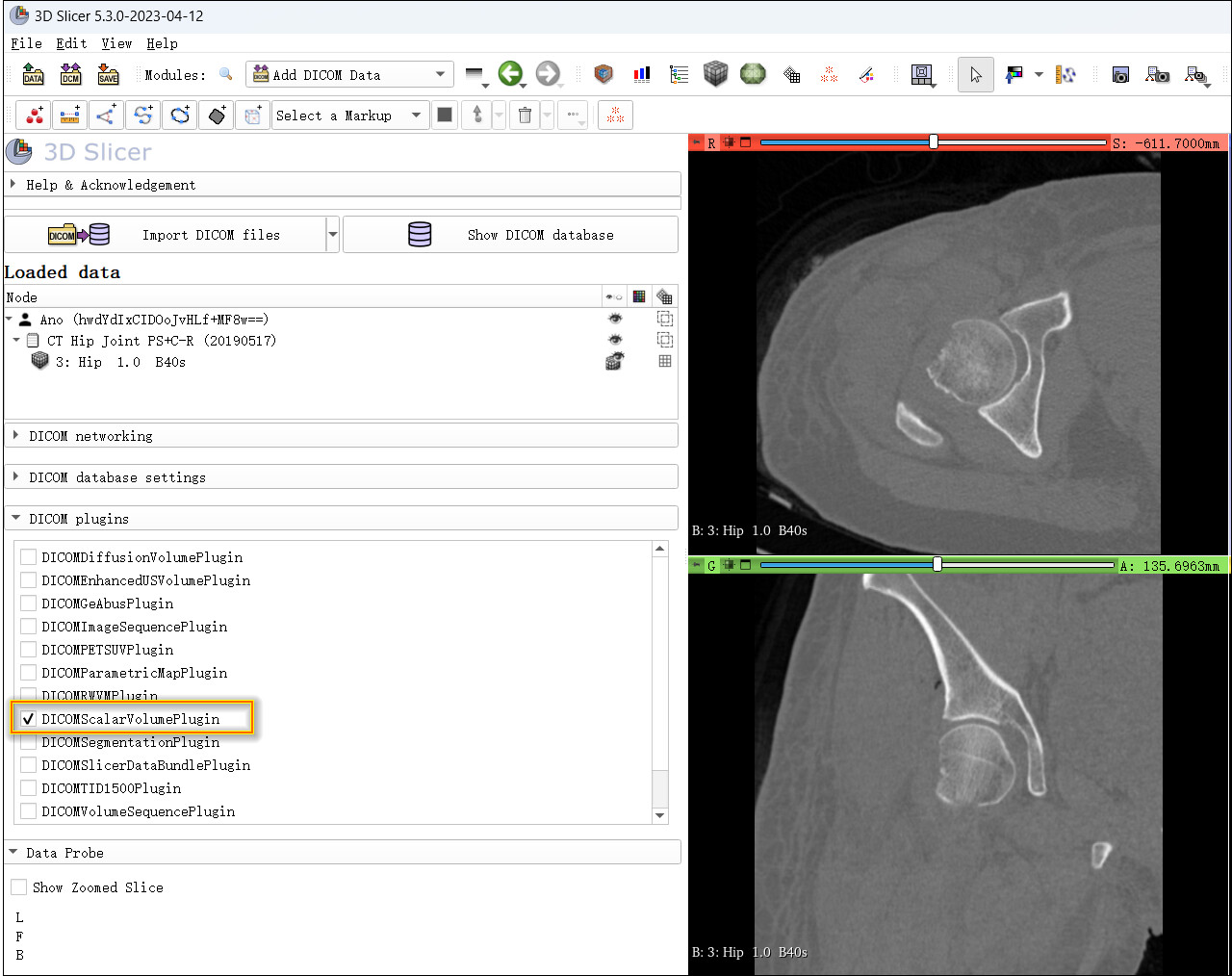Toggle DICOMDiffusionVolumePlugin checkbox
This screenshot has width=1232, height=976.
28,557
